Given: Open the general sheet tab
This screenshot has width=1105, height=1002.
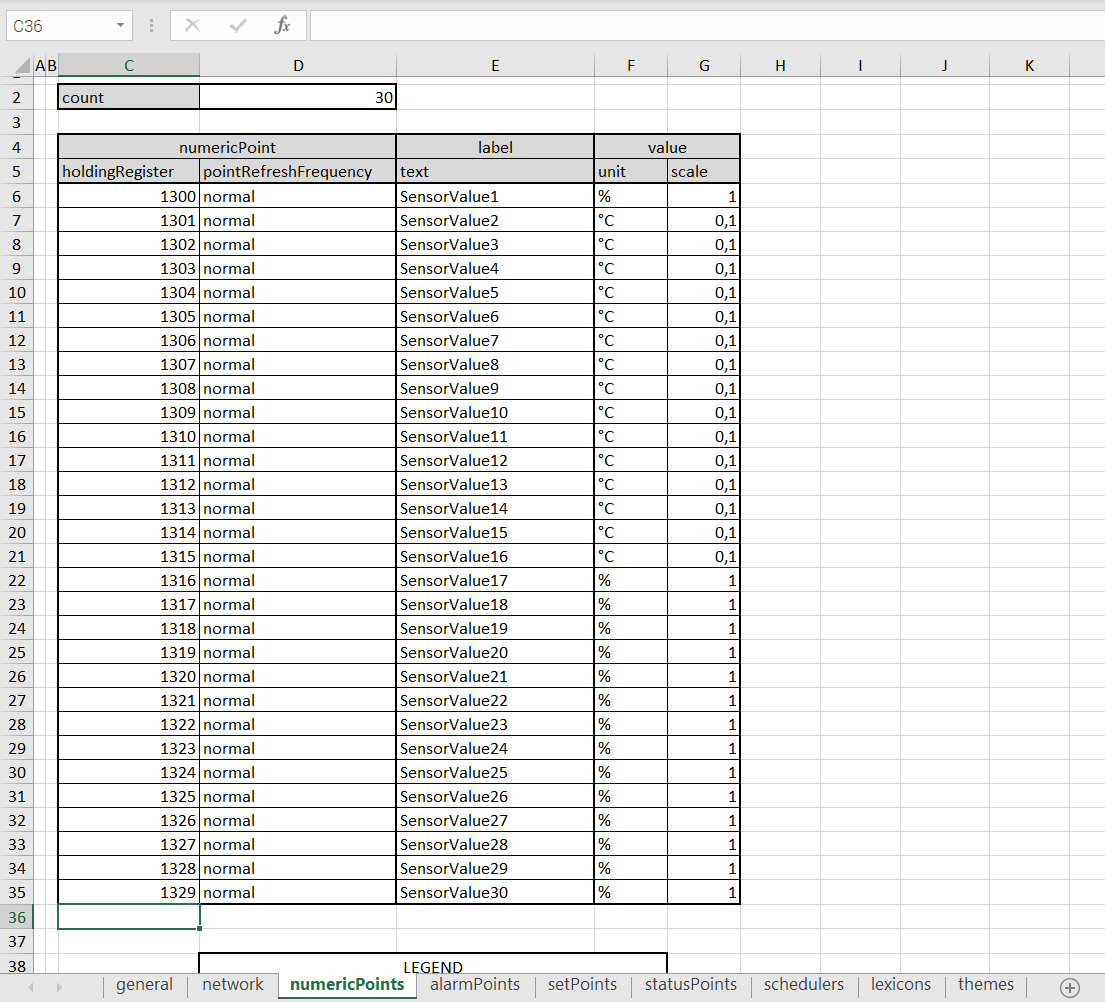Looking at the screenshot, I should point(144,985).
